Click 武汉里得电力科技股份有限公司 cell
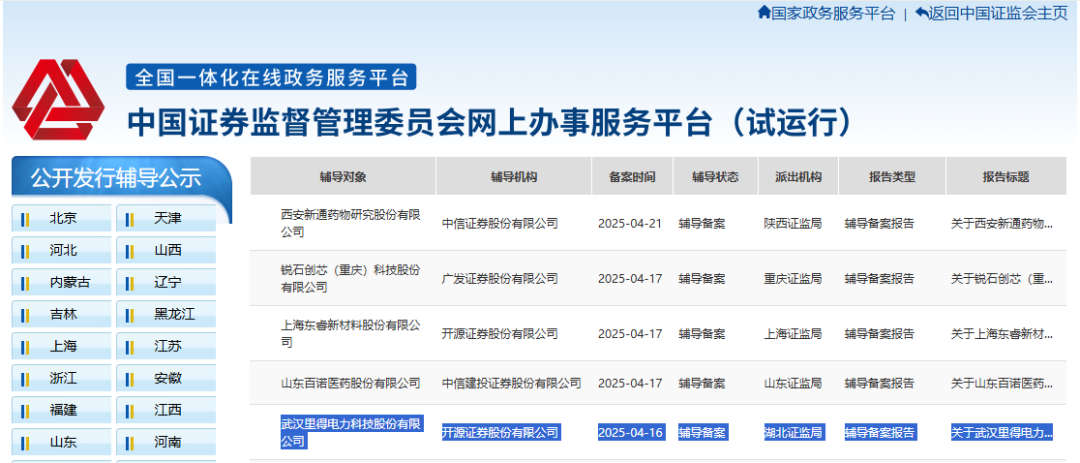 pos(351,432)
